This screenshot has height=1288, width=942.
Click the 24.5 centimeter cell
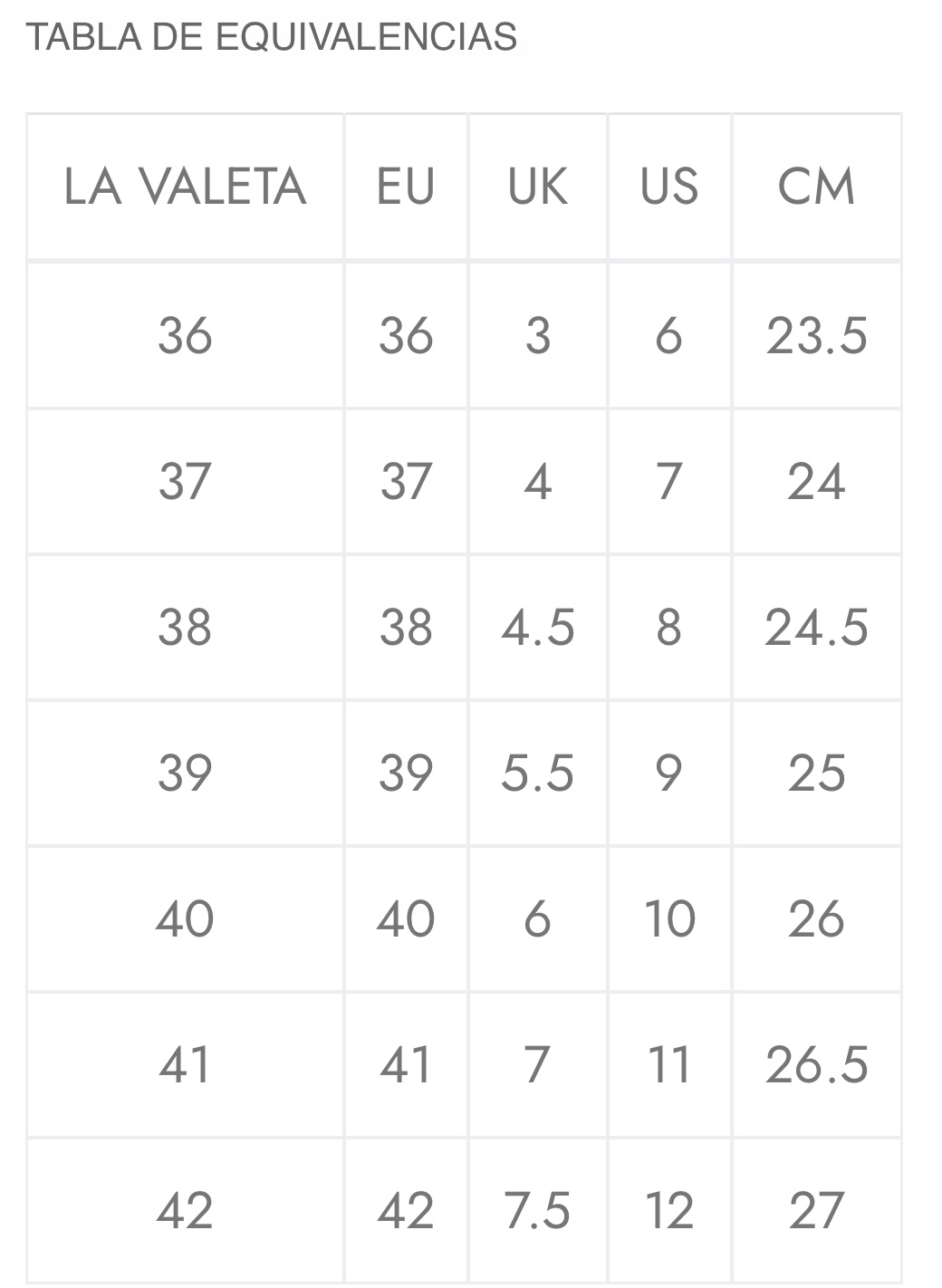pyautogui.click(x=816, y=627)
